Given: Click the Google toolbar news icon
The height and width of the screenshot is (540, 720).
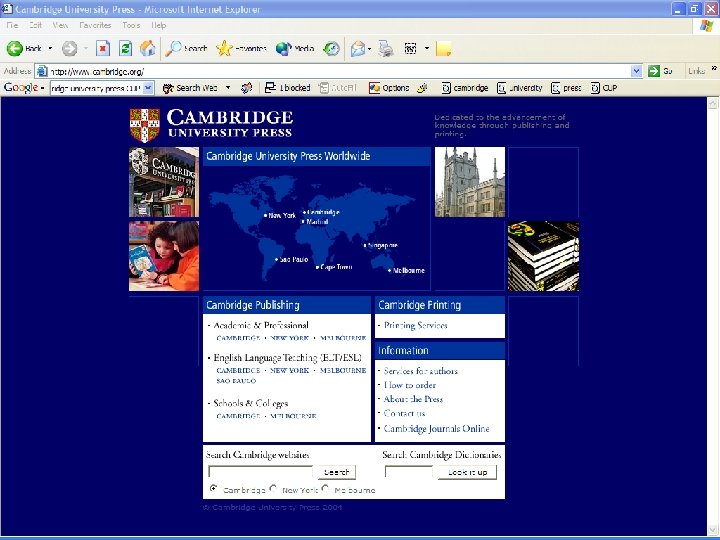Looking at the screenshot, I should (247, 88).
